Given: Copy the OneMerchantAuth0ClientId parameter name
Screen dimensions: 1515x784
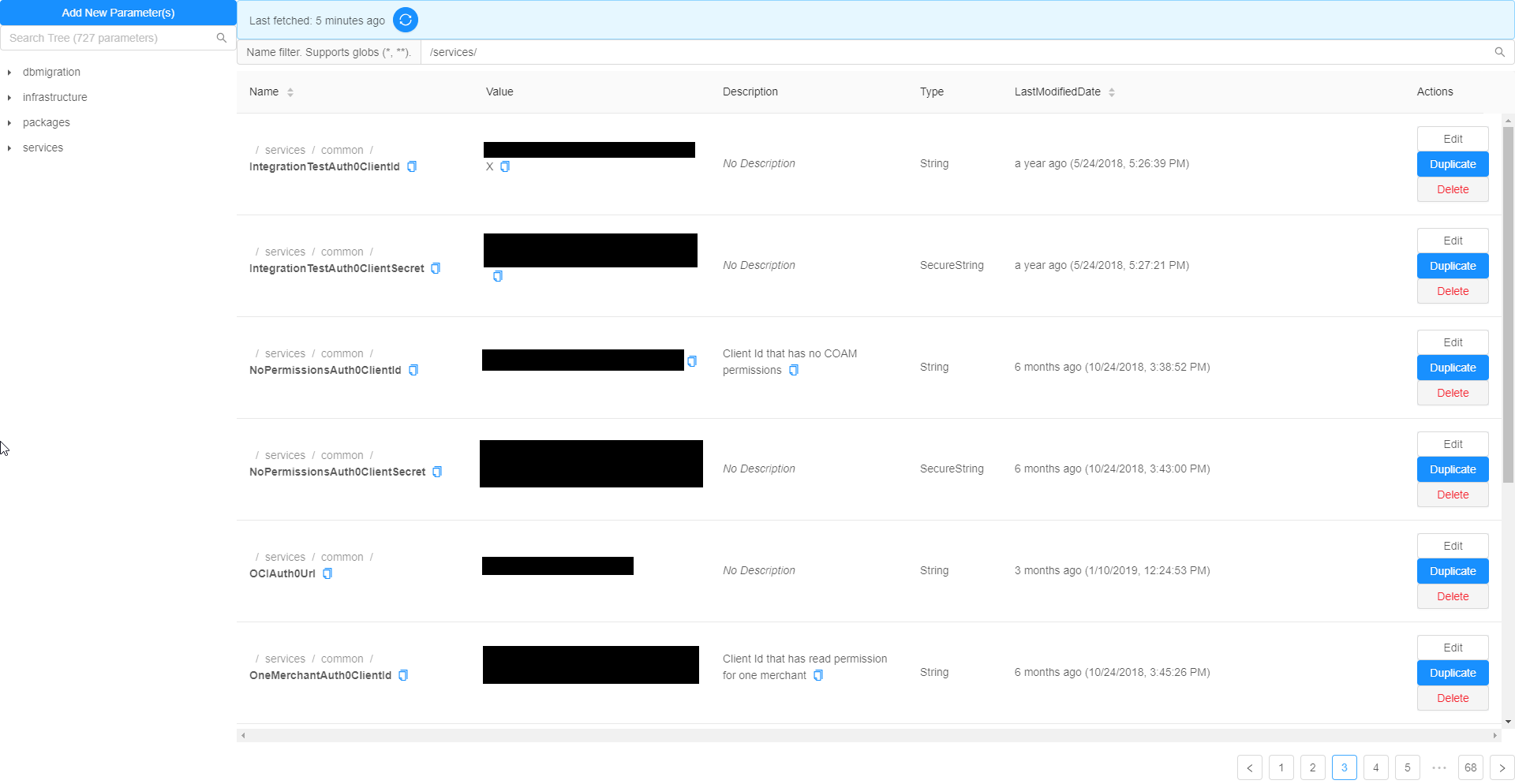Looking at the screenshot, I should pyautogui.click(x=403, y=675).
